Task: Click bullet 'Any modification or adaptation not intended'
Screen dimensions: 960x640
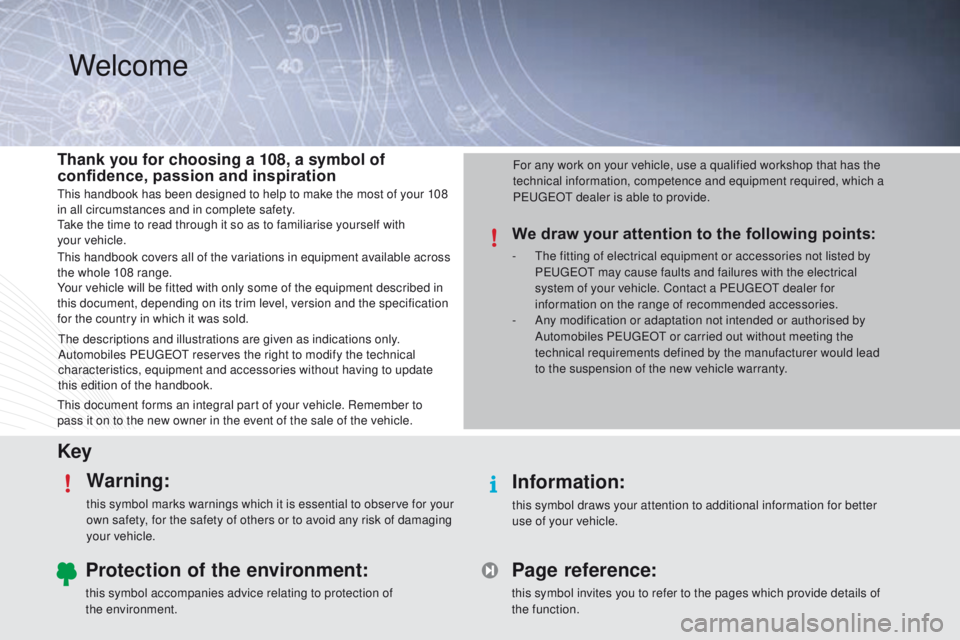Action: tap(707, 344)
